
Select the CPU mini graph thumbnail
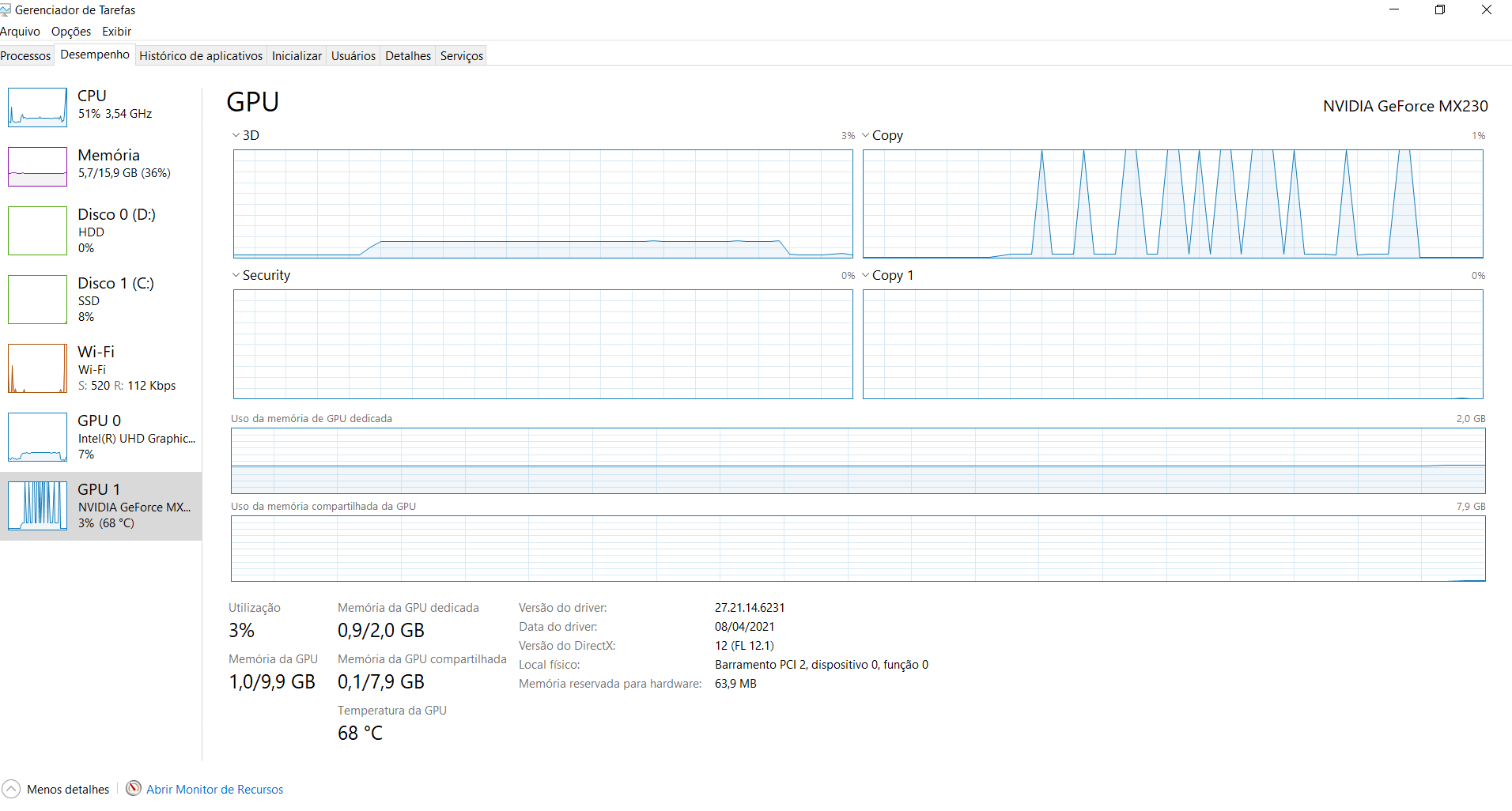tap(37, 108)
